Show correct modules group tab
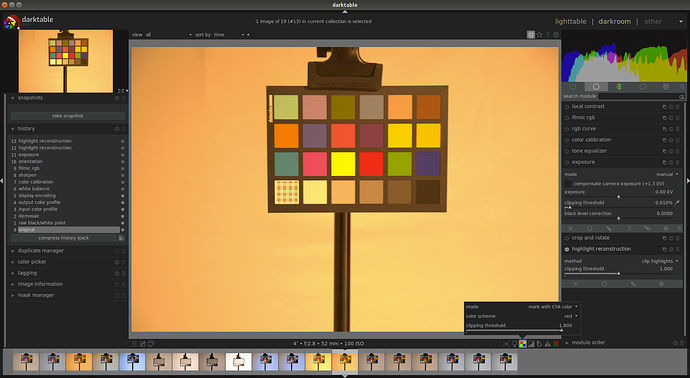The height and width of the screenshot is (378, 690). [642, 87]
